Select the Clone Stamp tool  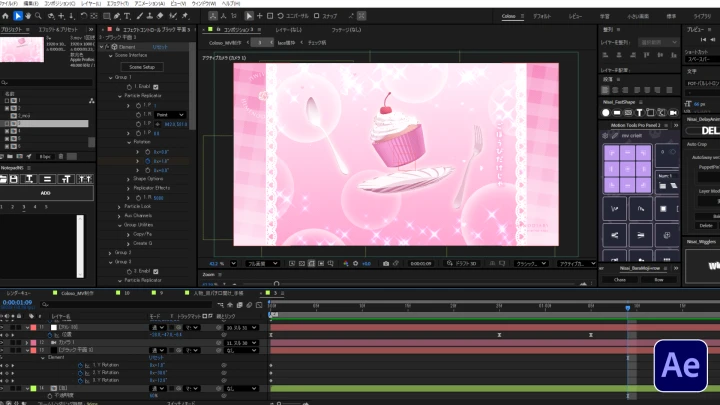click(150, 16)
